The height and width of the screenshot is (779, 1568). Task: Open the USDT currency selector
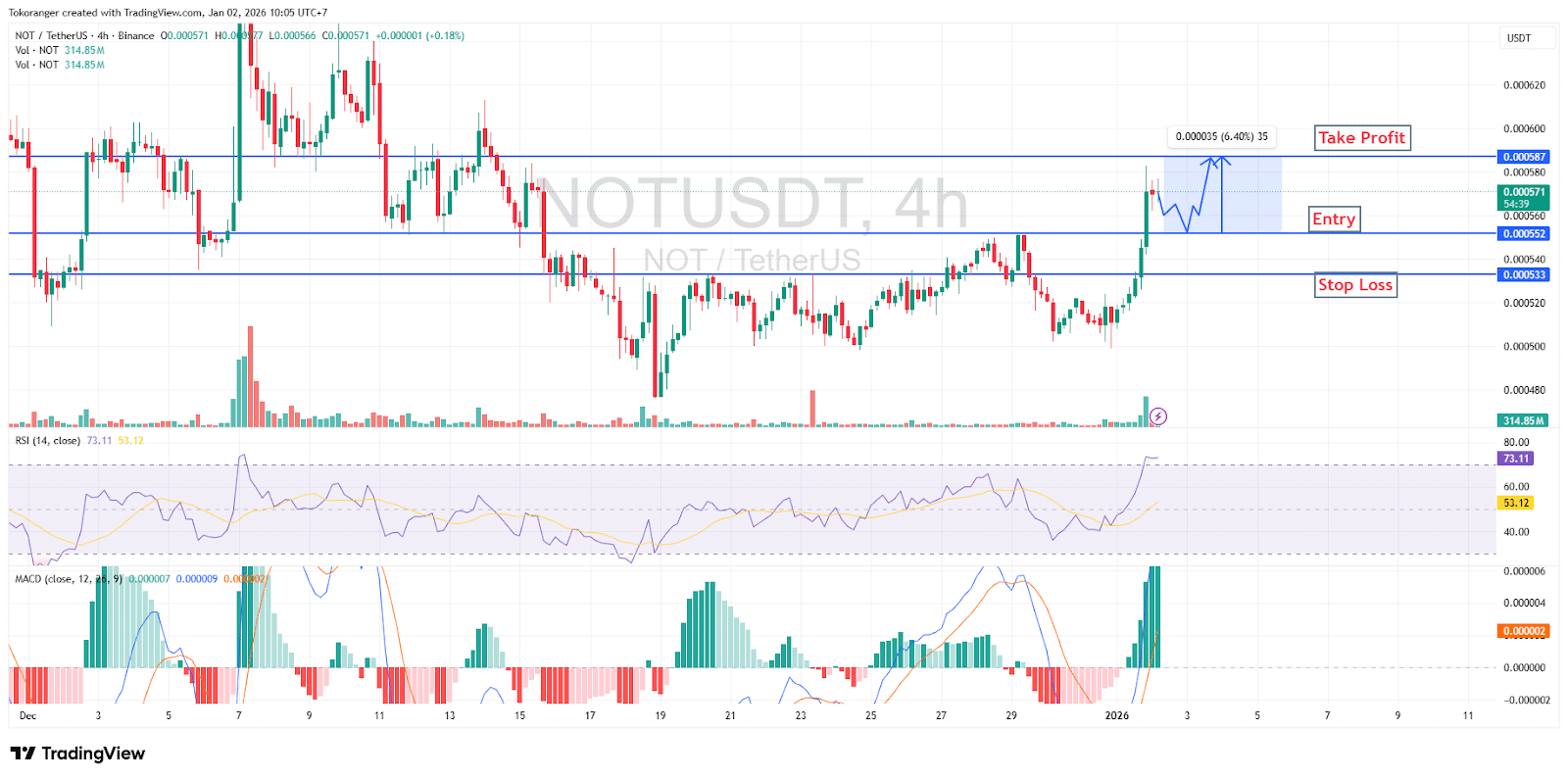point(1518,38)
